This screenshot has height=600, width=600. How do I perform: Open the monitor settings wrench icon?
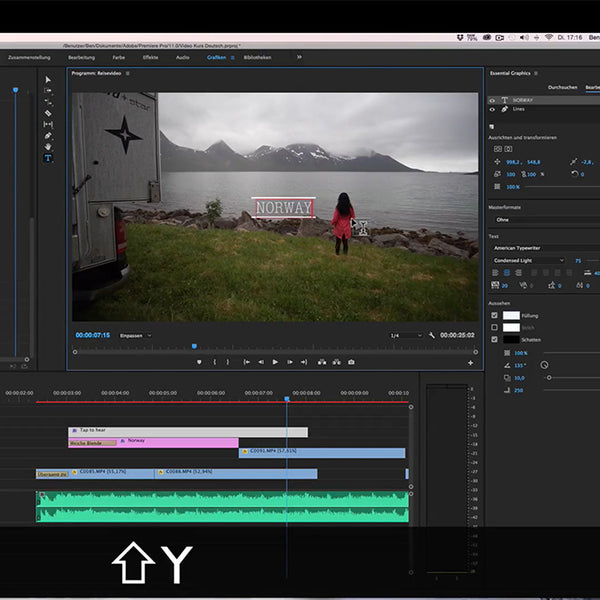tap(431, 335)
